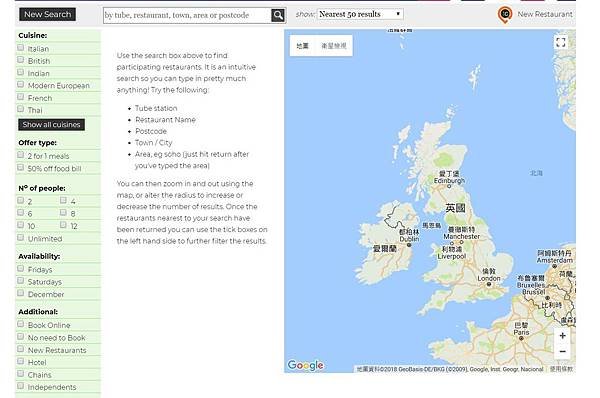Tick the Thai cuisine checkbox
The image size is (600, 398).
click(x=21, y=109)
